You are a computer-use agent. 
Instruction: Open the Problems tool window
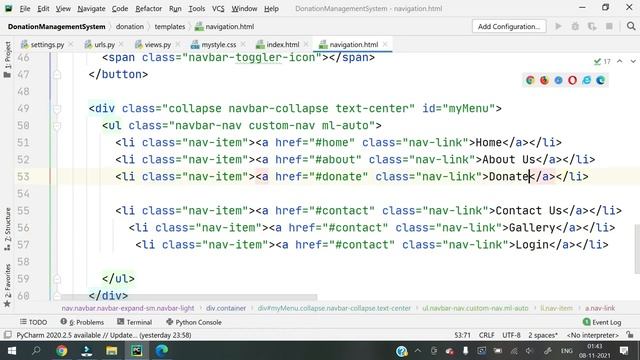coord(82,322)
